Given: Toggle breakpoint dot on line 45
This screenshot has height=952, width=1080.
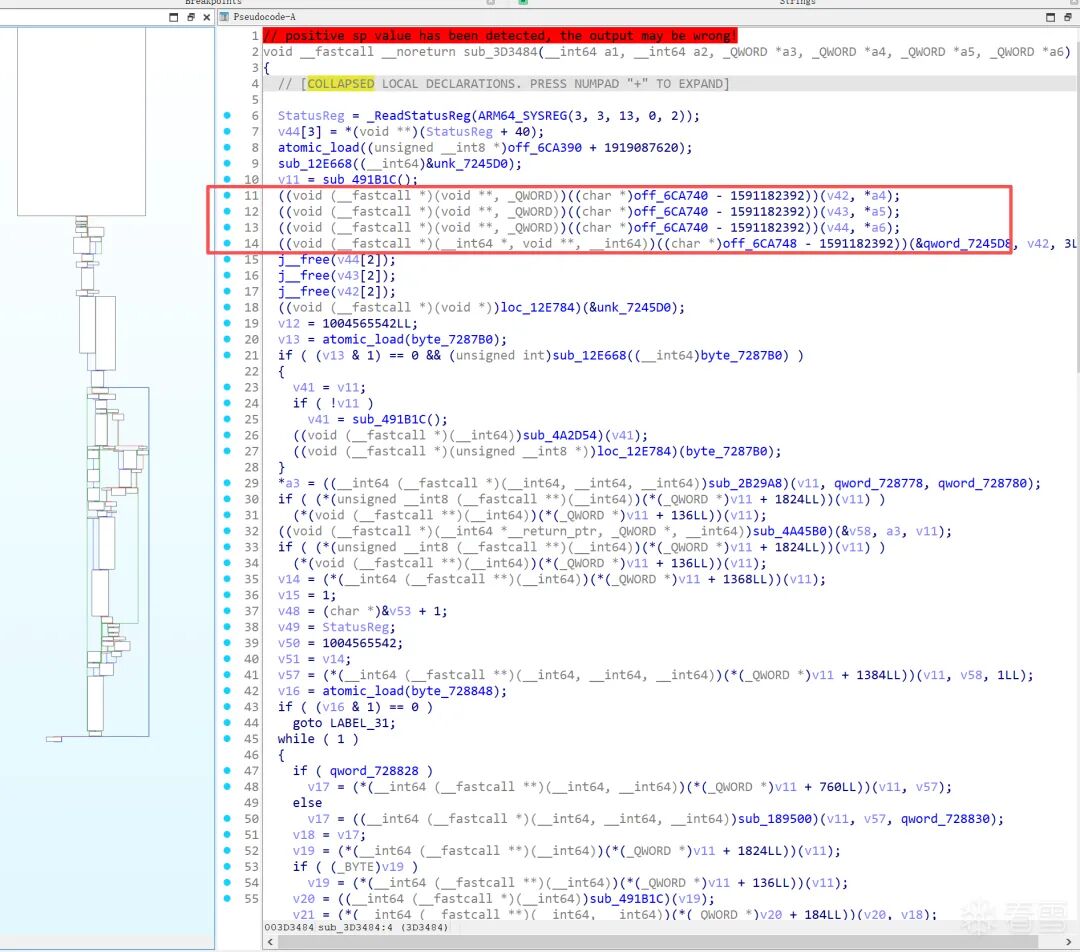Looking at the screenshot, I should (227, 739).
